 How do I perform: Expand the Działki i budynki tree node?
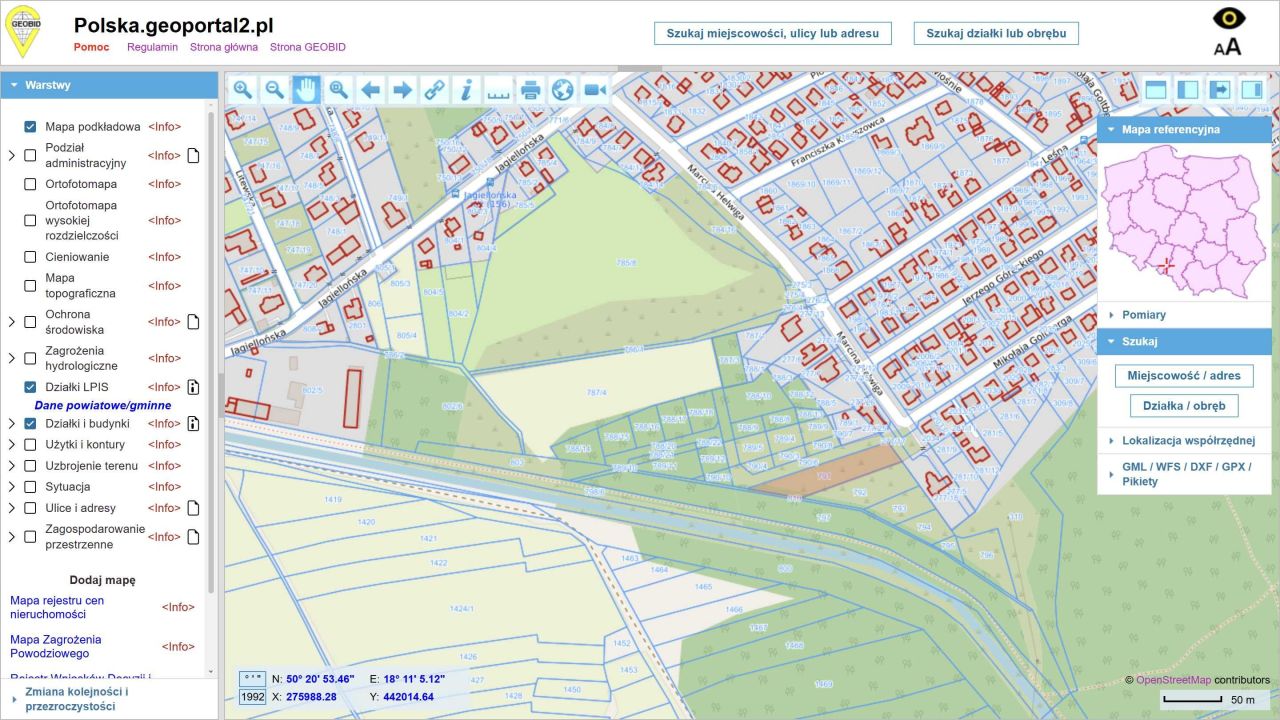point(12,423)
